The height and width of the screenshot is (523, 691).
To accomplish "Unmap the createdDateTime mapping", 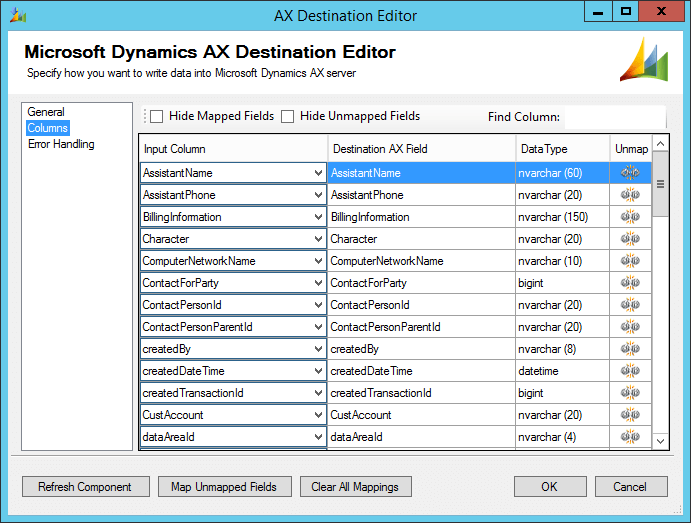I will (x=630, y=371).
